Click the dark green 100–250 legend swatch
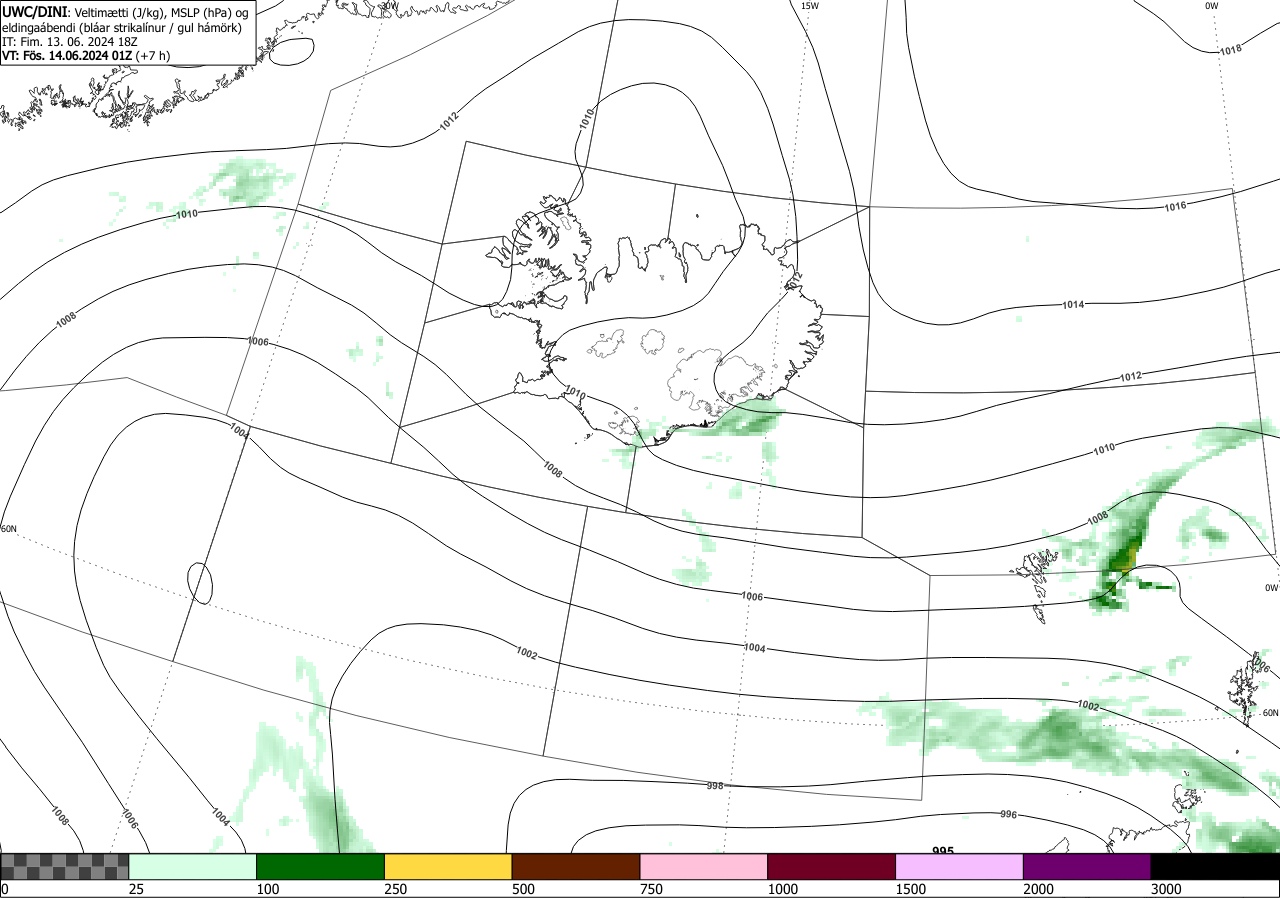The width and height of the screenshot is (1280, 898). [320, 866]
